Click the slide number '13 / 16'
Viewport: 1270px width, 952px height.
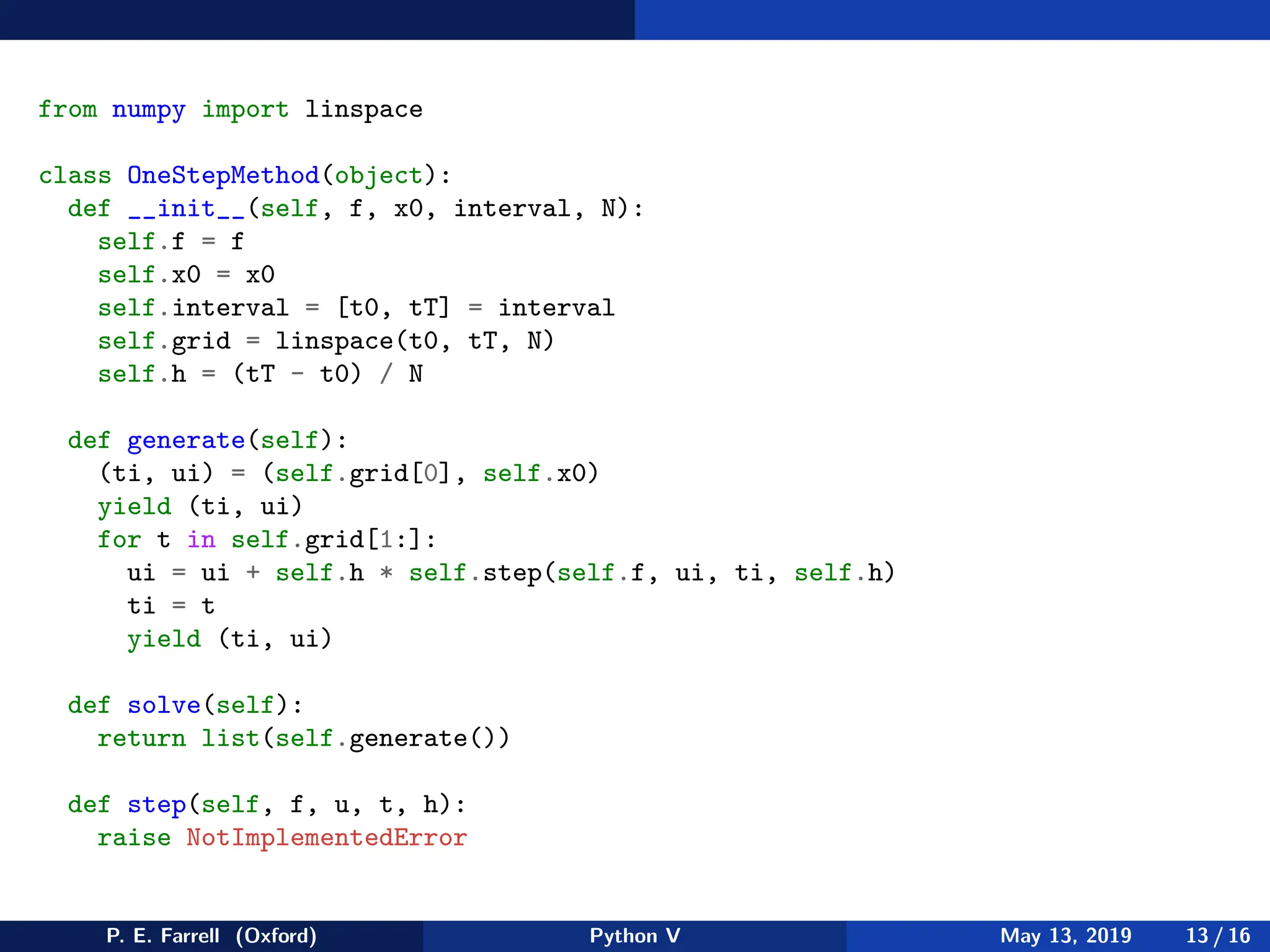tap(1218, 936)
